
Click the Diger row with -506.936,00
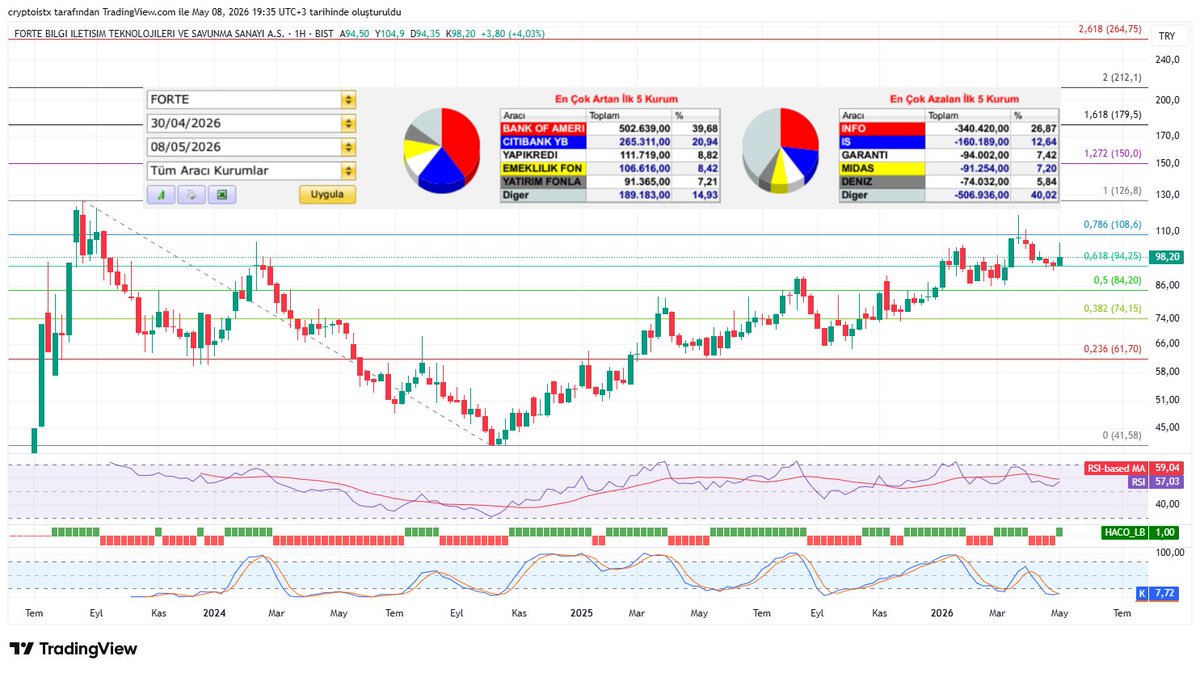pos(949,196)
